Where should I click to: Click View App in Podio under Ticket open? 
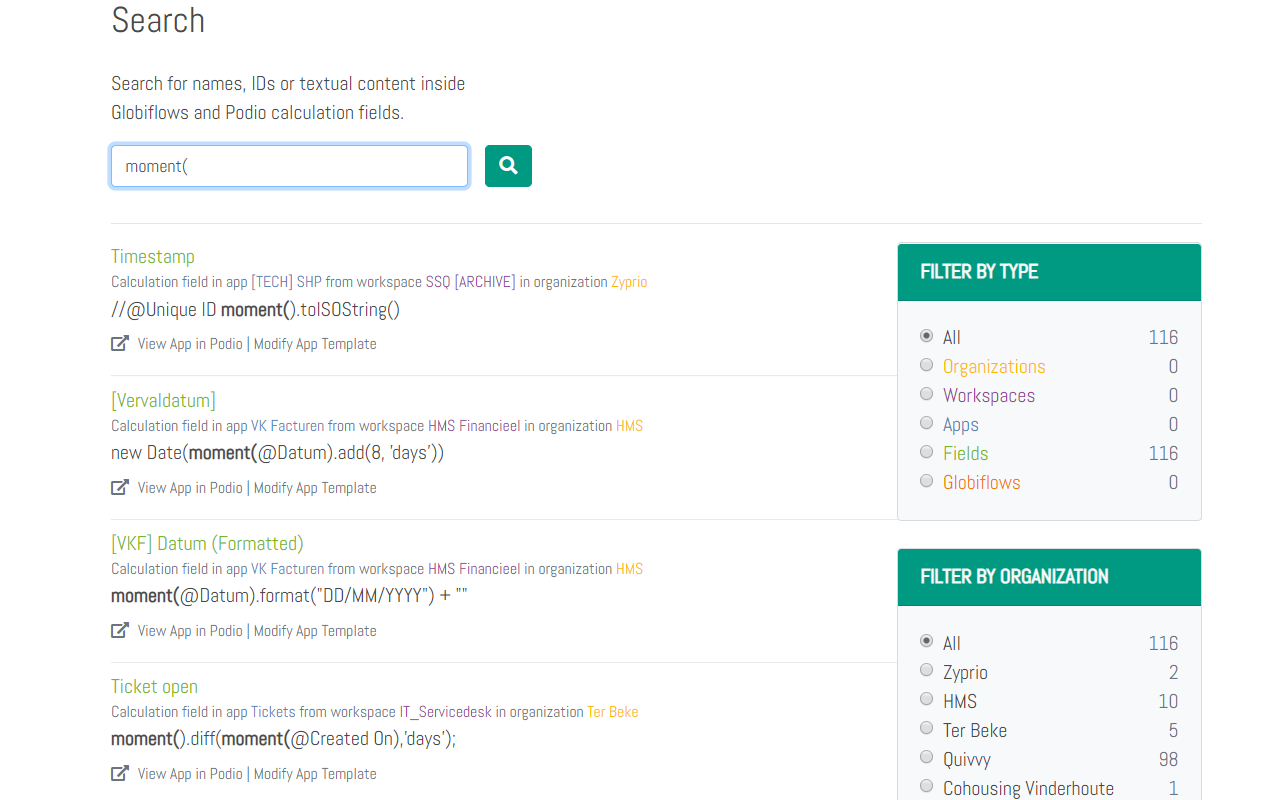190,774
